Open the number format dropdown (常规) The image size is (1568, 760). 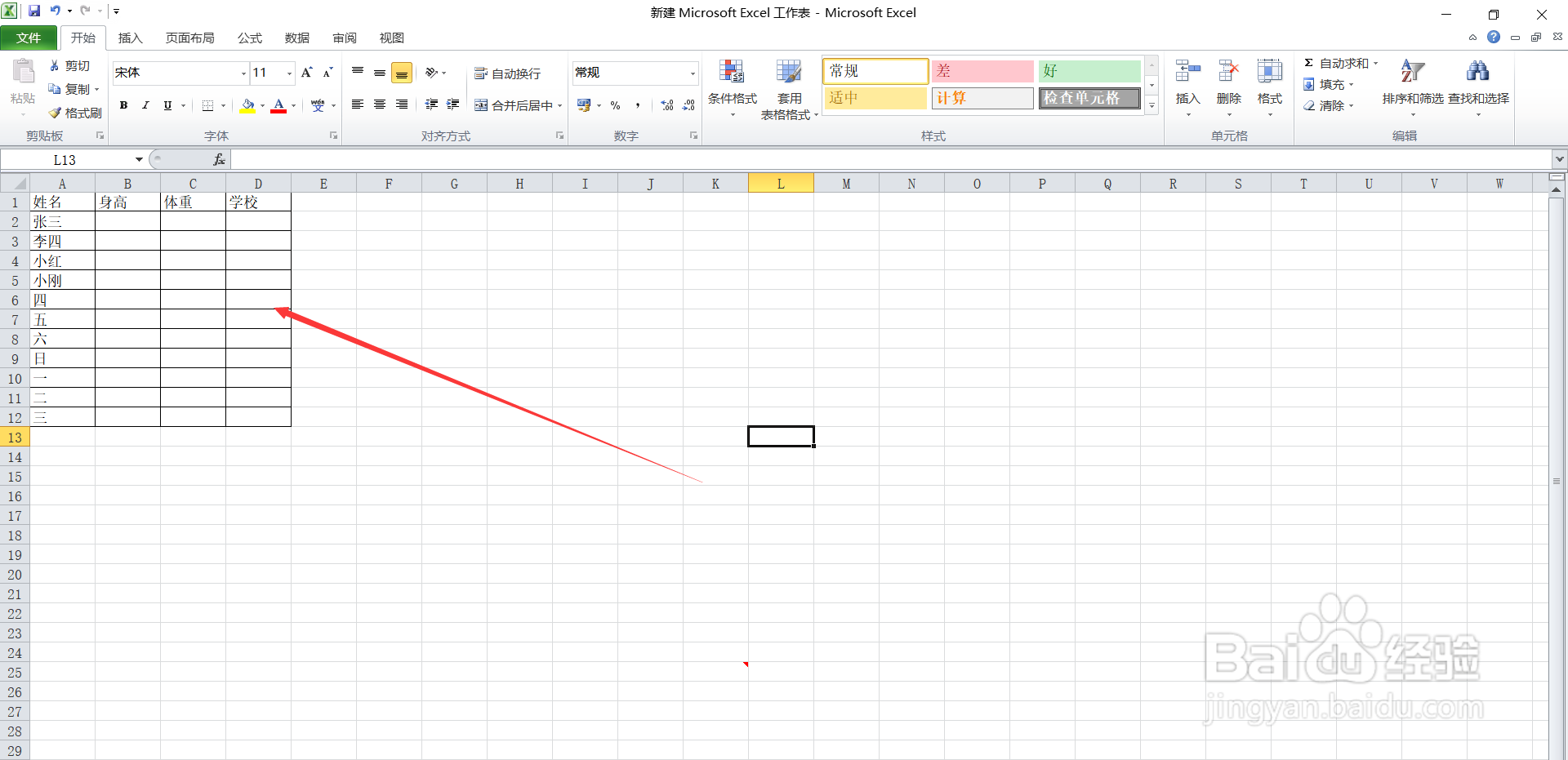click(x=693, y=73)
